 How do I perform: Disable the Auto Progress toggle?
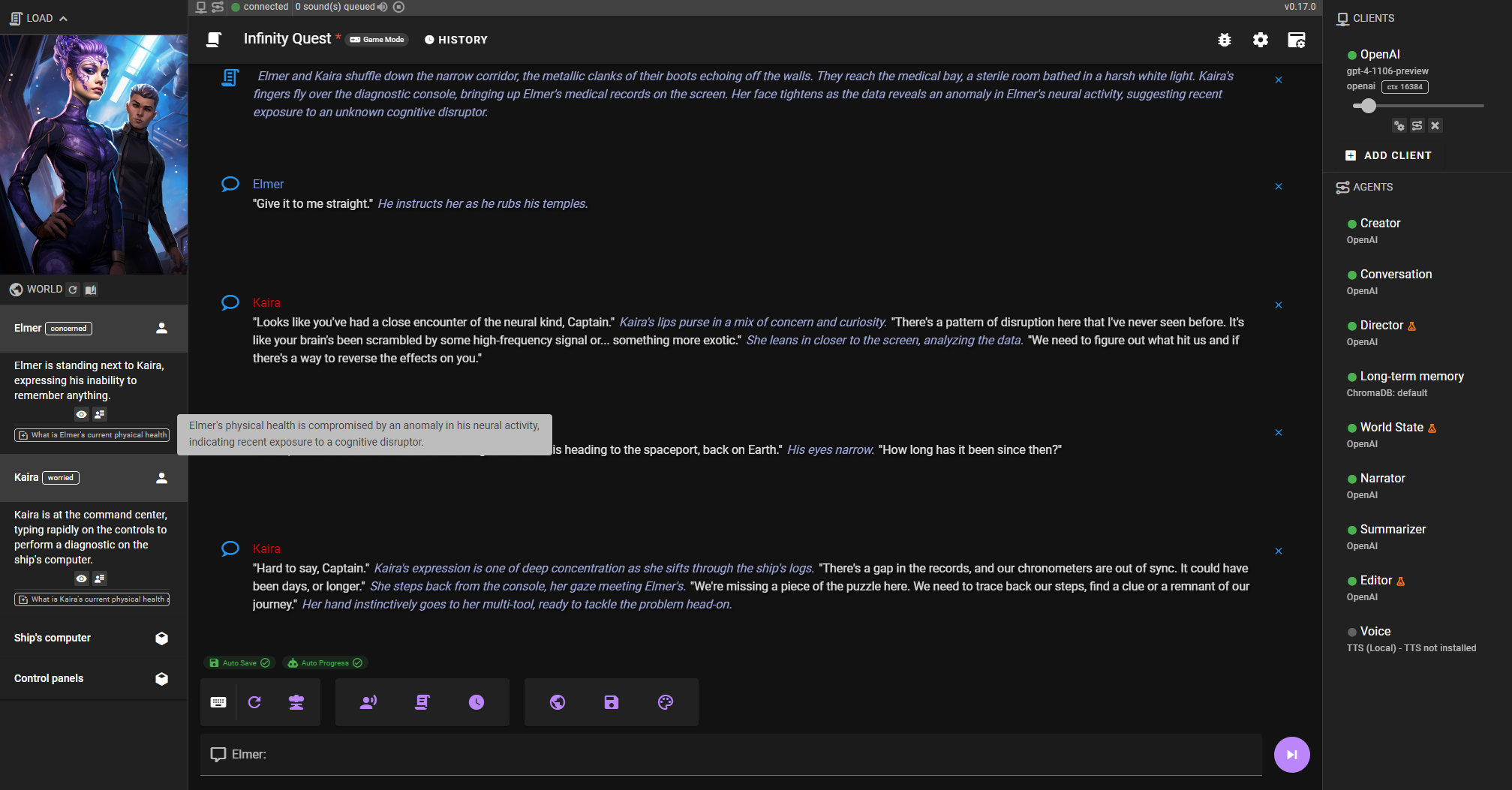[x=325, y=662]
